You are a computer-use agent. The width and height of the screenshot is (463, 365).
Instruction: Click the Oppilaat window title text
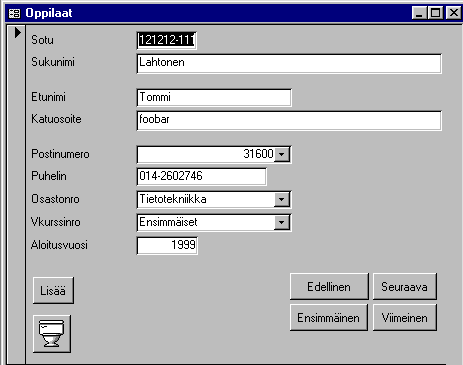(x=49, y=13)
